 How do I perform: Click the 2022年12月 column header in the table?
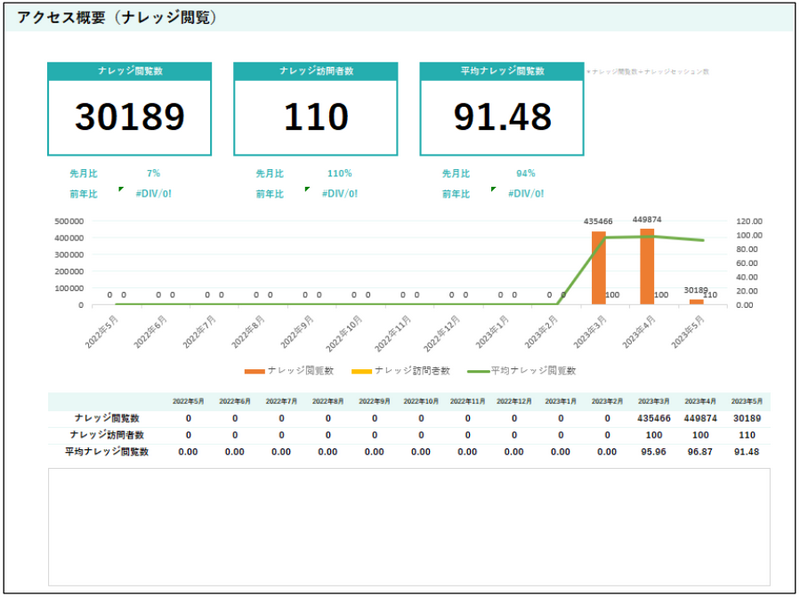(x=514, y=402)
